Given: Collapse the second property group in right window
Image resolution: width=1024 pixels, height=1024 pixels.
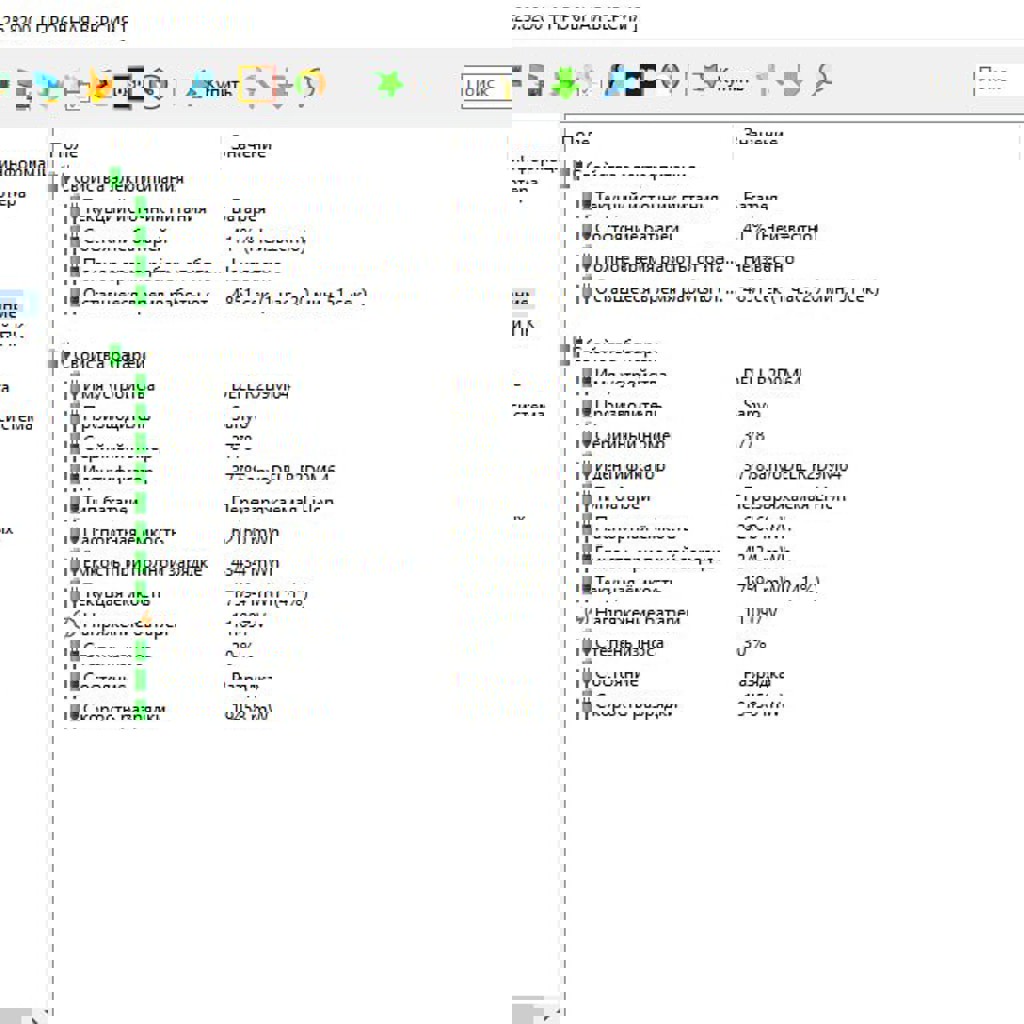Looking at the screenshot, I should (x=568, y=350).
